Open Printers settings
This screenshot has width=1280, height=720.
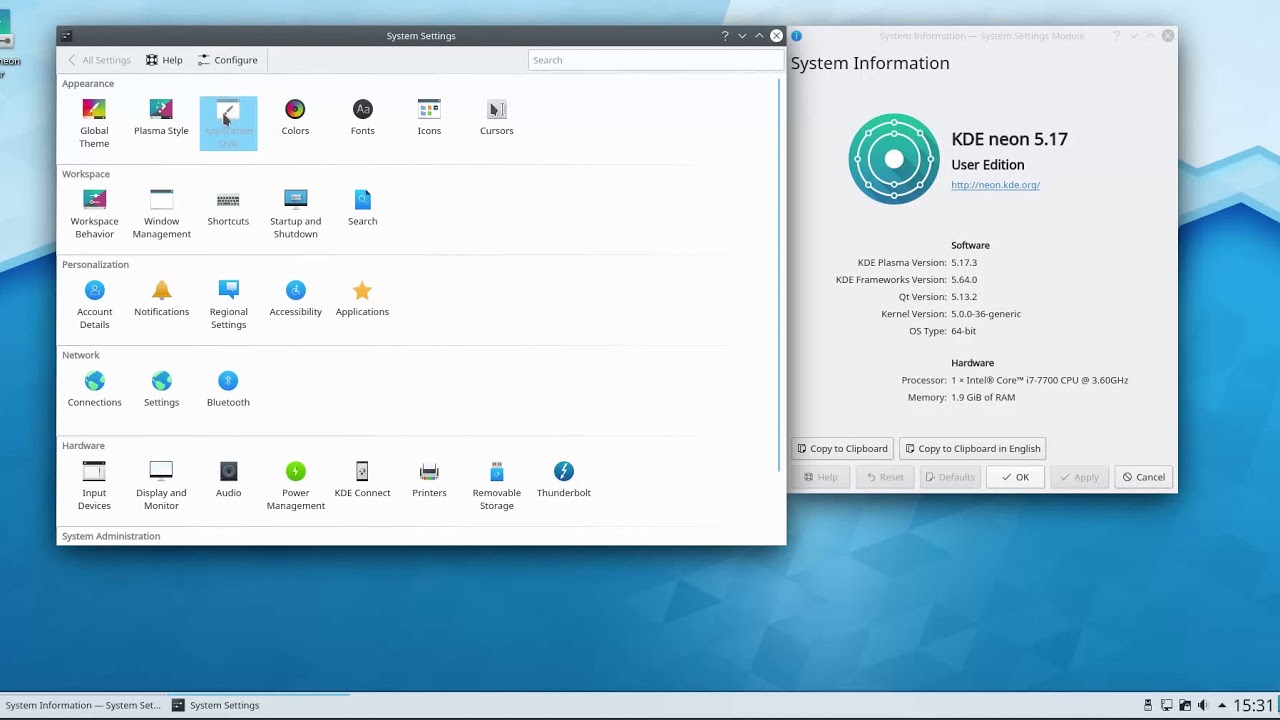pyautogui.click(x=429, y=480)
